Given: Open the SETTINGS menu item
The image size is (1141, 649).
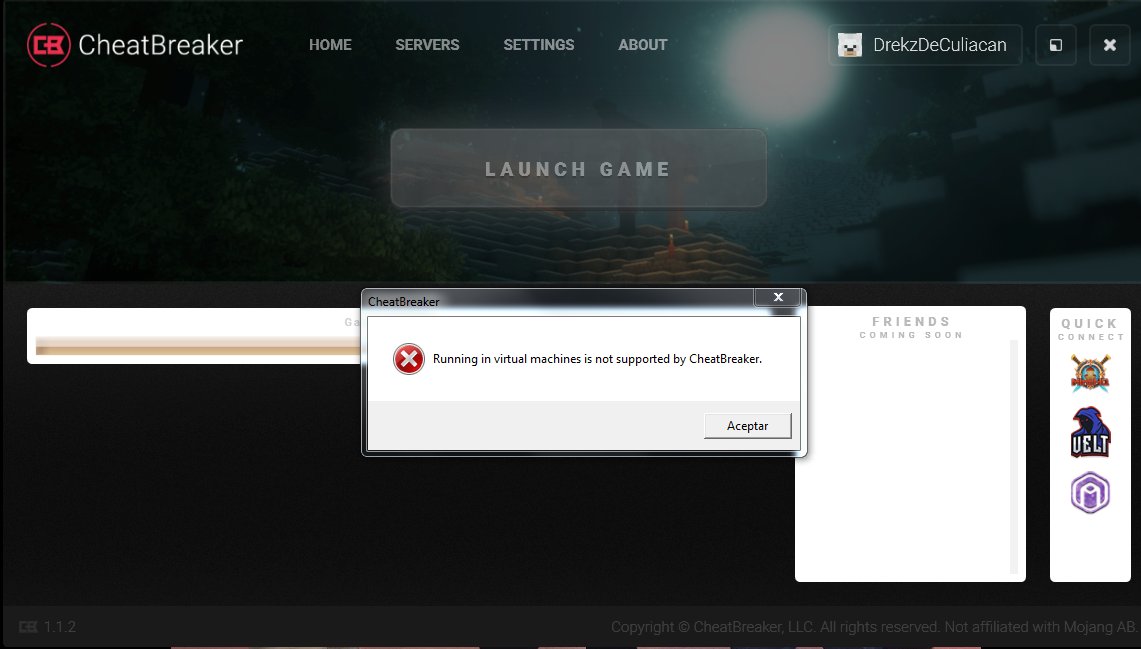Looking at the screenshot, I should click(x=538, y=45).
